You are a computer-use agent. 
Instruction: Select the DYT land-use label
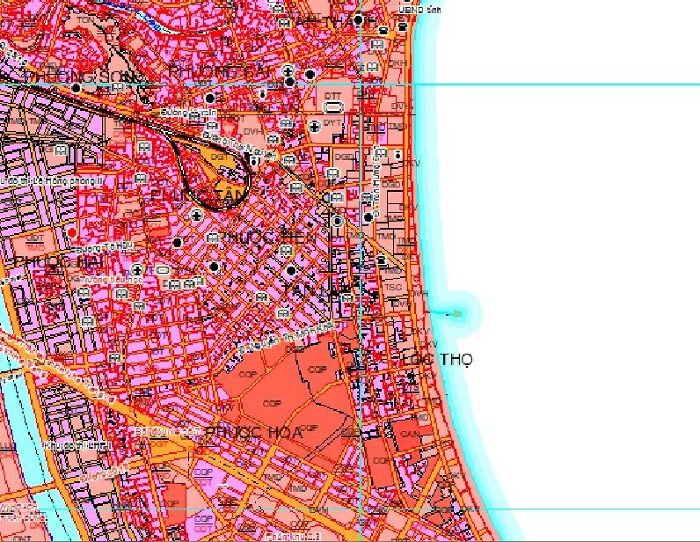click(332, 123)
